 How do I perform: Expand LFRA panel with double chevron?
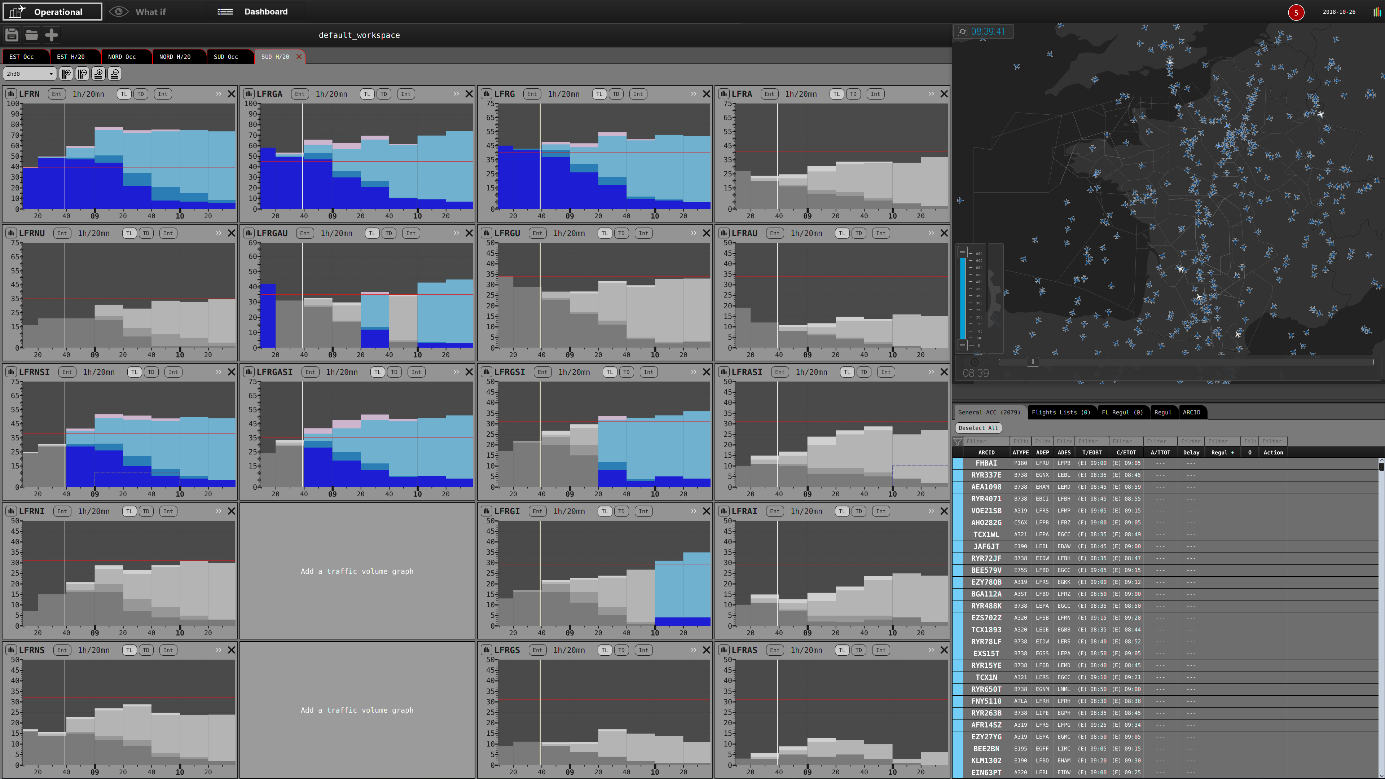[x=930, y=94]
